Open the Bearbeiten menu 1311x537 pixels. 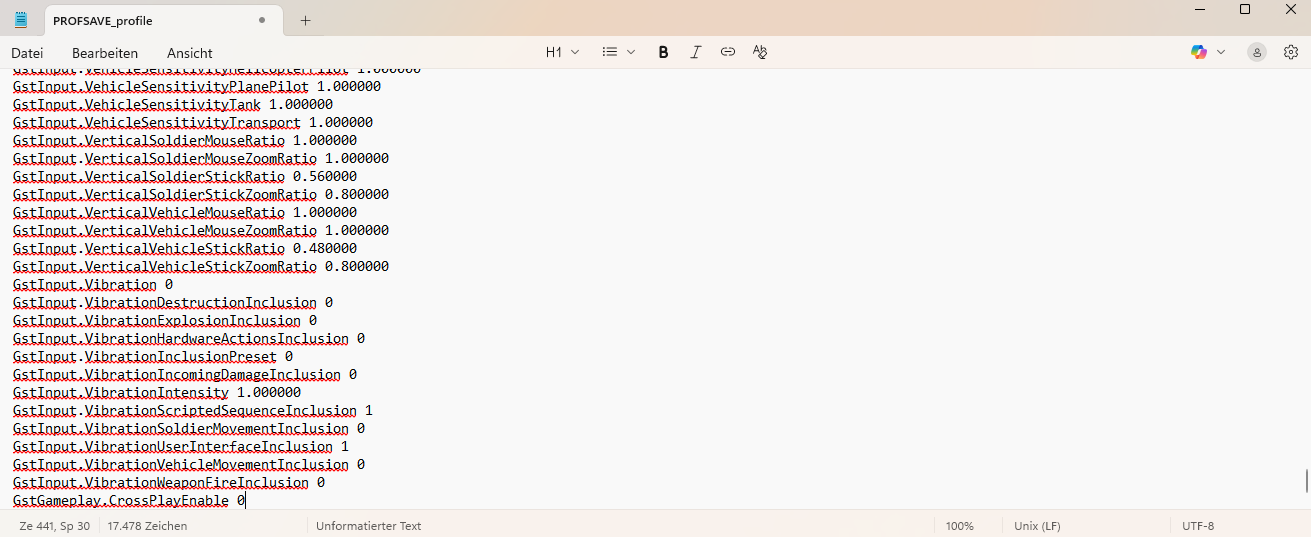105,53
